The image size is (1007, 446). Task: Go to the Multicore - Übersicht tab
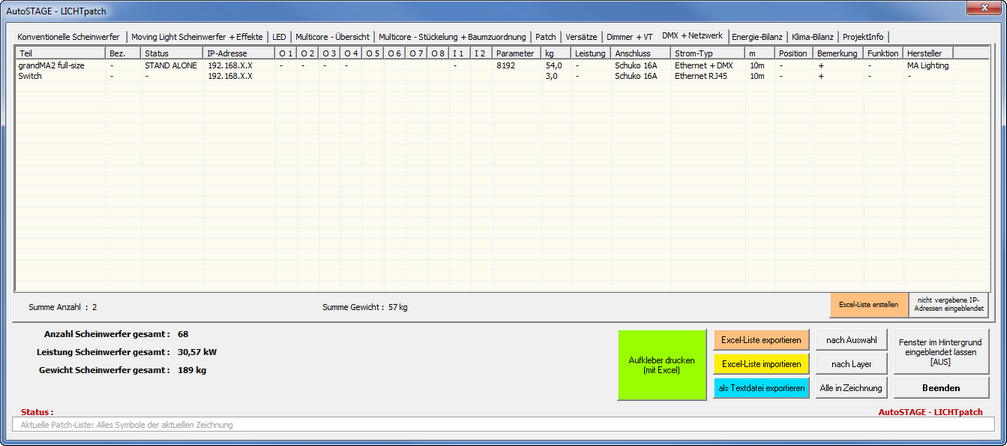coord(332,37)
